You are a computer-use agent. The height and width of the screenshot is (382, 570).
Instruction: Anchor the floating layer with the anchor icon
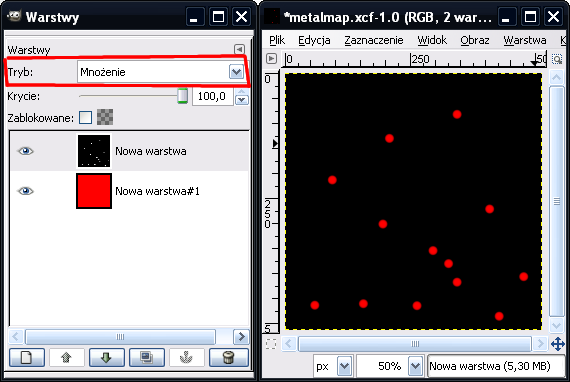[186, 357]
